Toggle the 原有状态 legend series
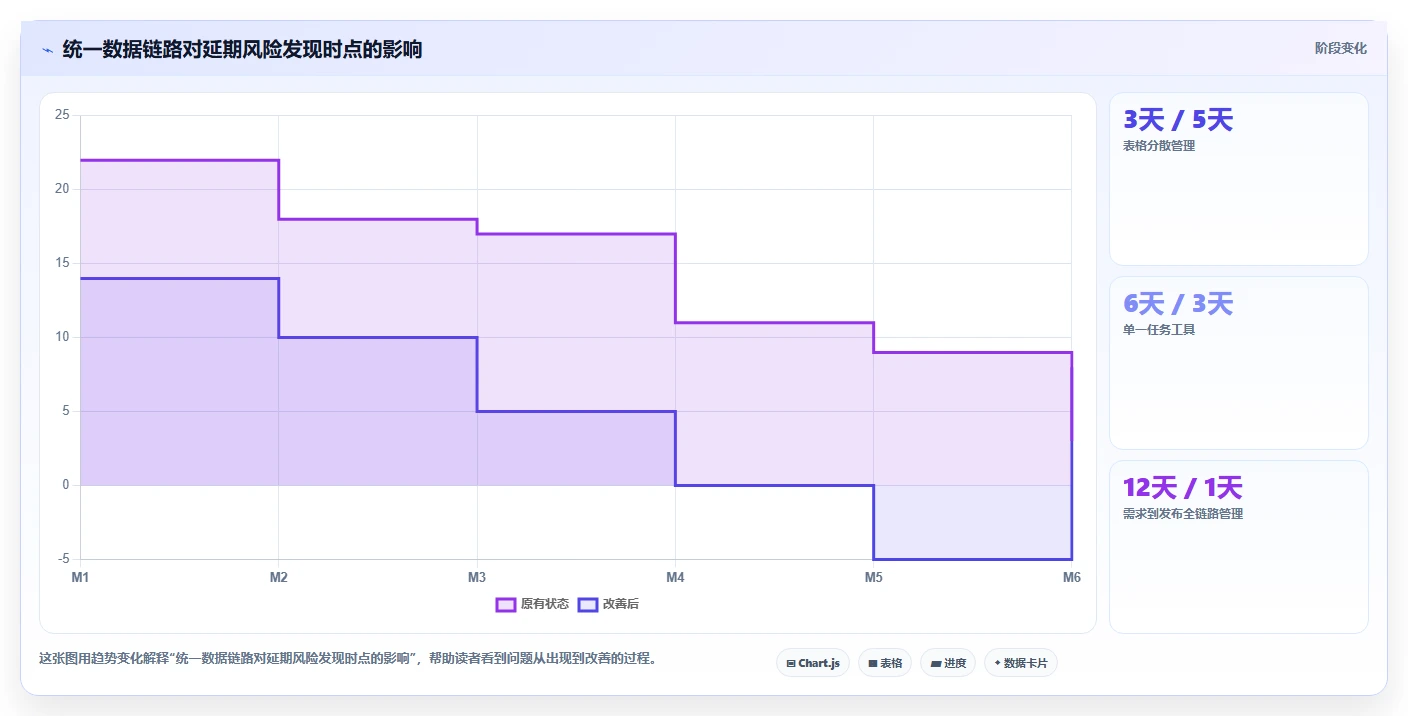The height and width of the screenshot is (716, 1408). (533, 604)
